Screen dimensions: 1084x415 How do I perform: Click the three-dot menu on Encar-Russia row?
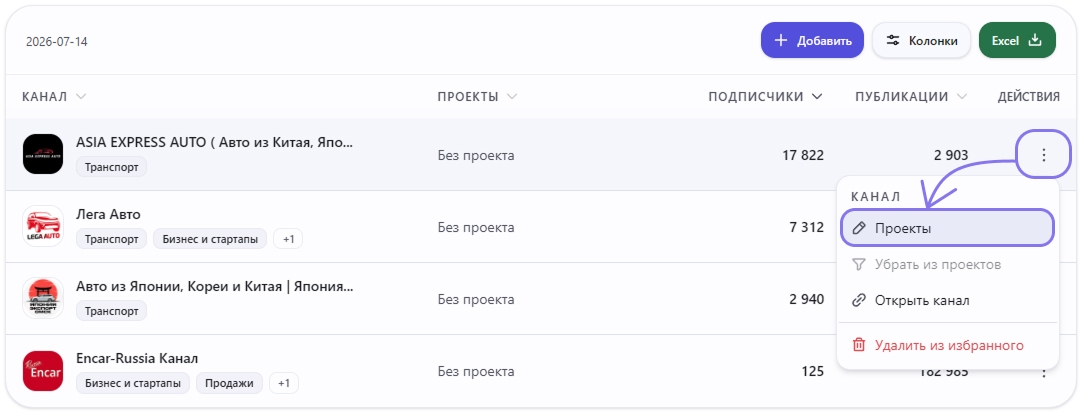(1043, 374)
